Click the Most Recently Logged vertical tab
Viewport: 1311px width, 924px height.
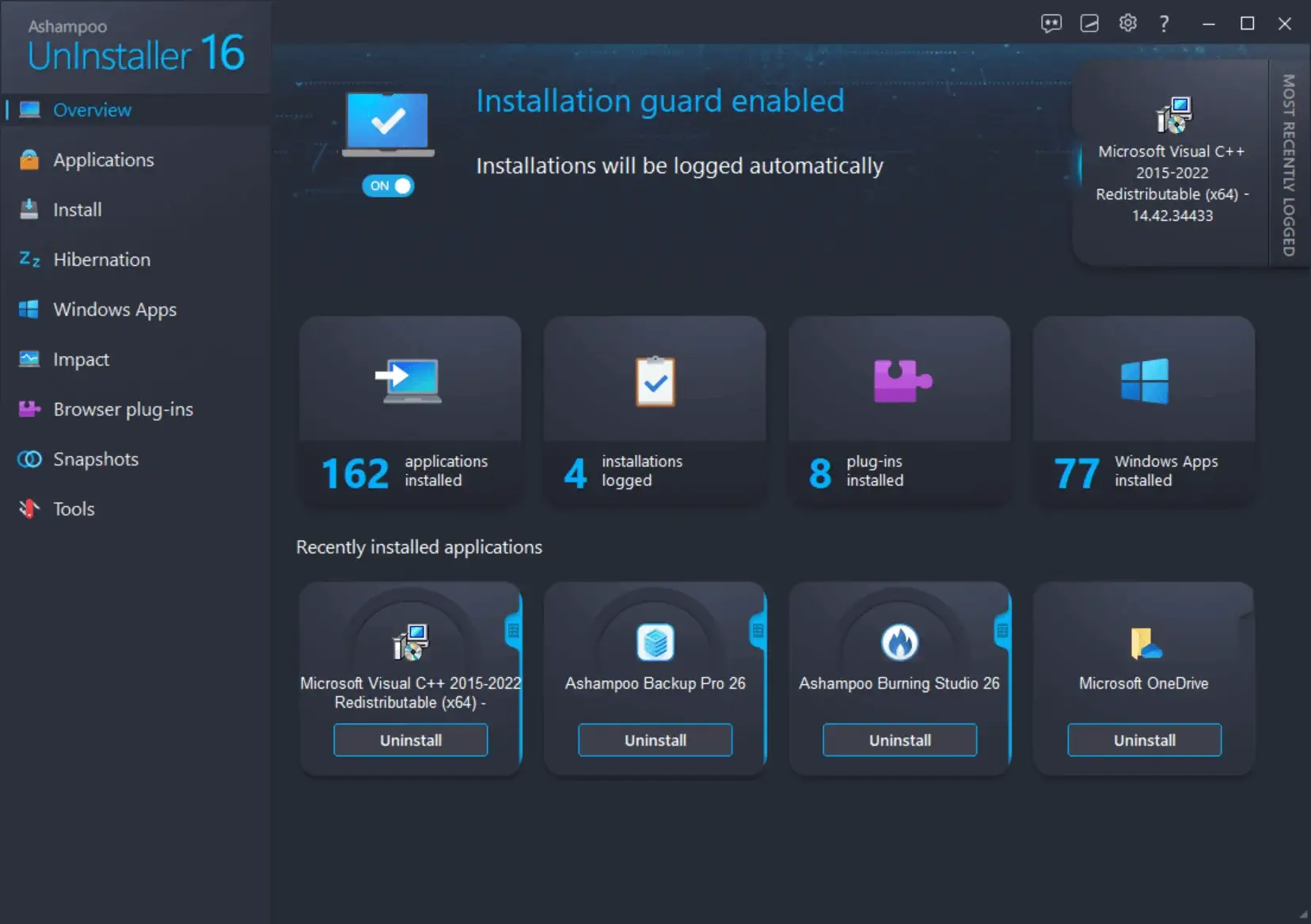pyautogui.click(x=1289, y=165)
